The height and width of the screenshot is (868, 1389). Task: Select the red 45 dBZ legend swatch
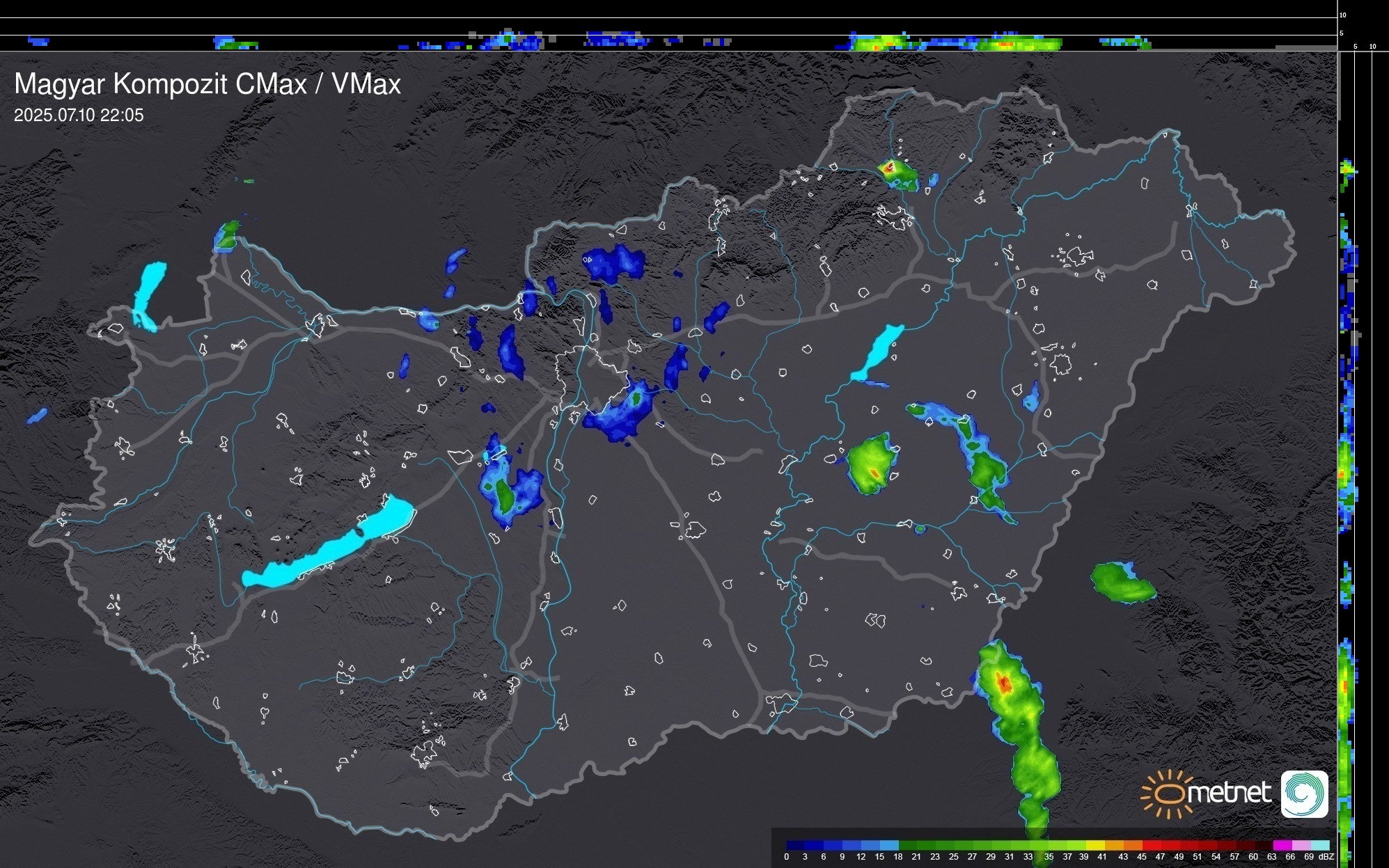tap(1150, 845)
